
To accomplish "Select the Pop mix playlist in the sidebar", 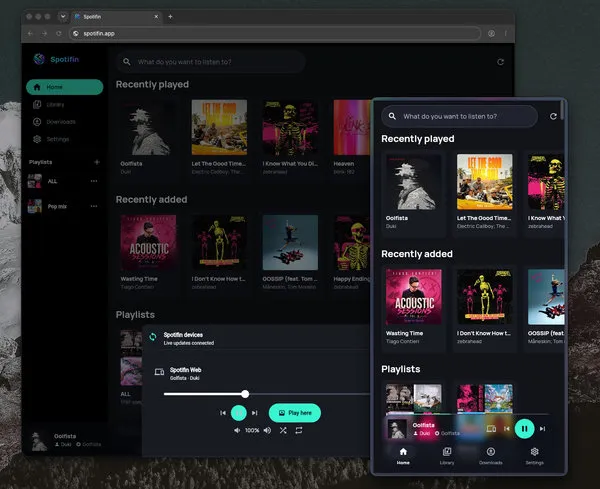I will [57, 206].
